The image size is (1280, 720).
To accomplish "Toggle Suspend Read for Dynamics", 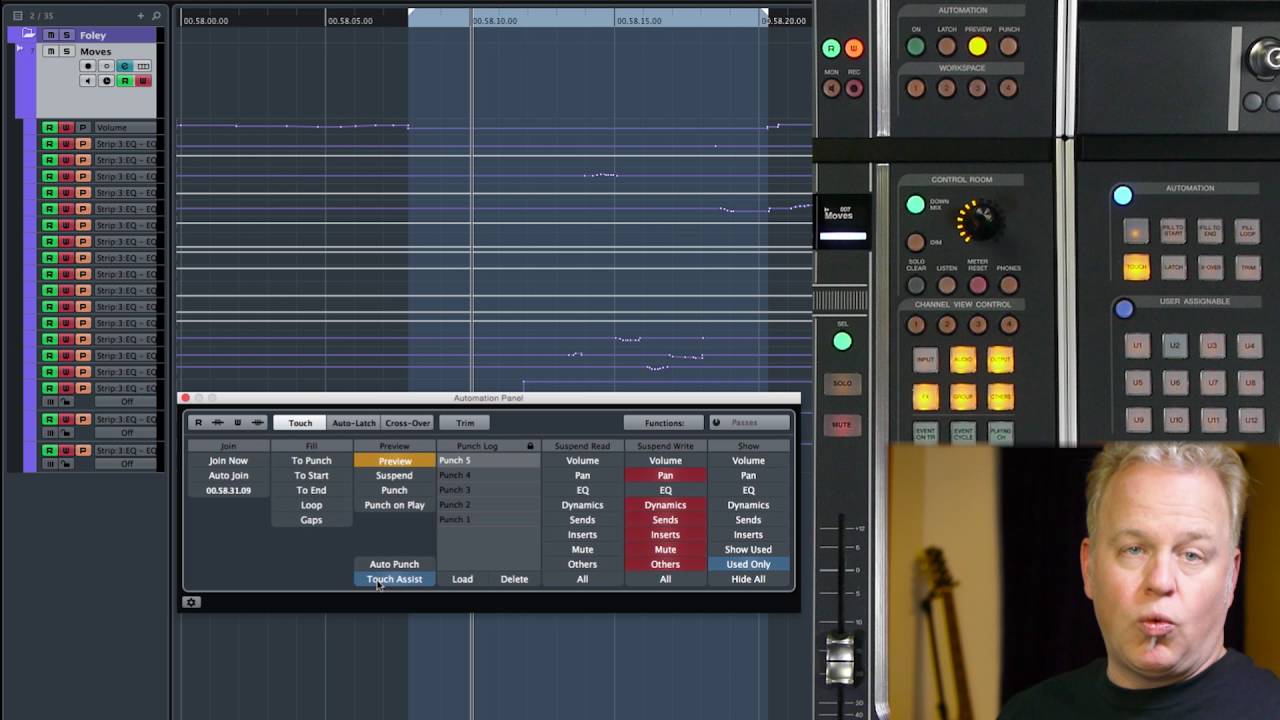I will pos(582,505).
